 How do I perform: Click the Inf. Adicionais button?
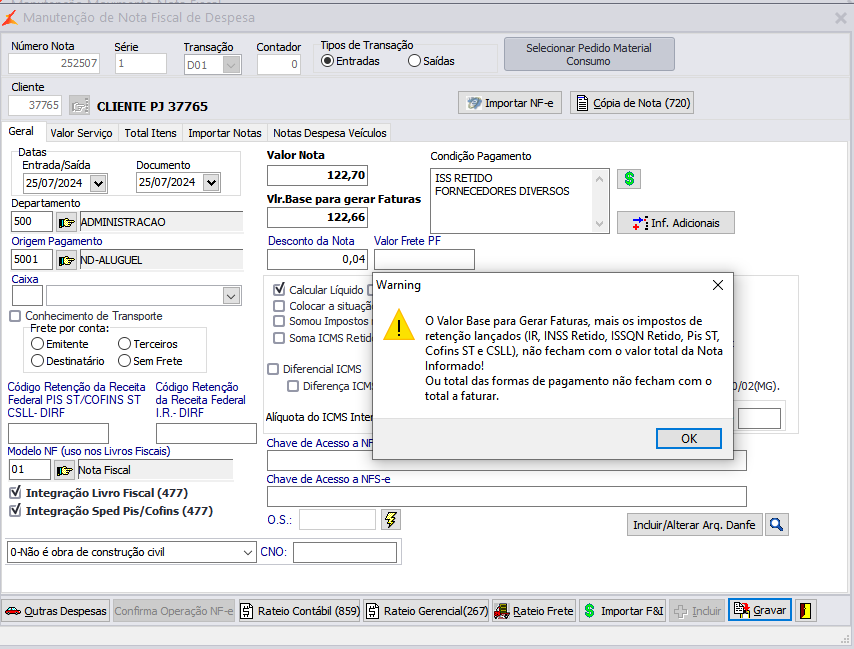[x=676, y=223]
